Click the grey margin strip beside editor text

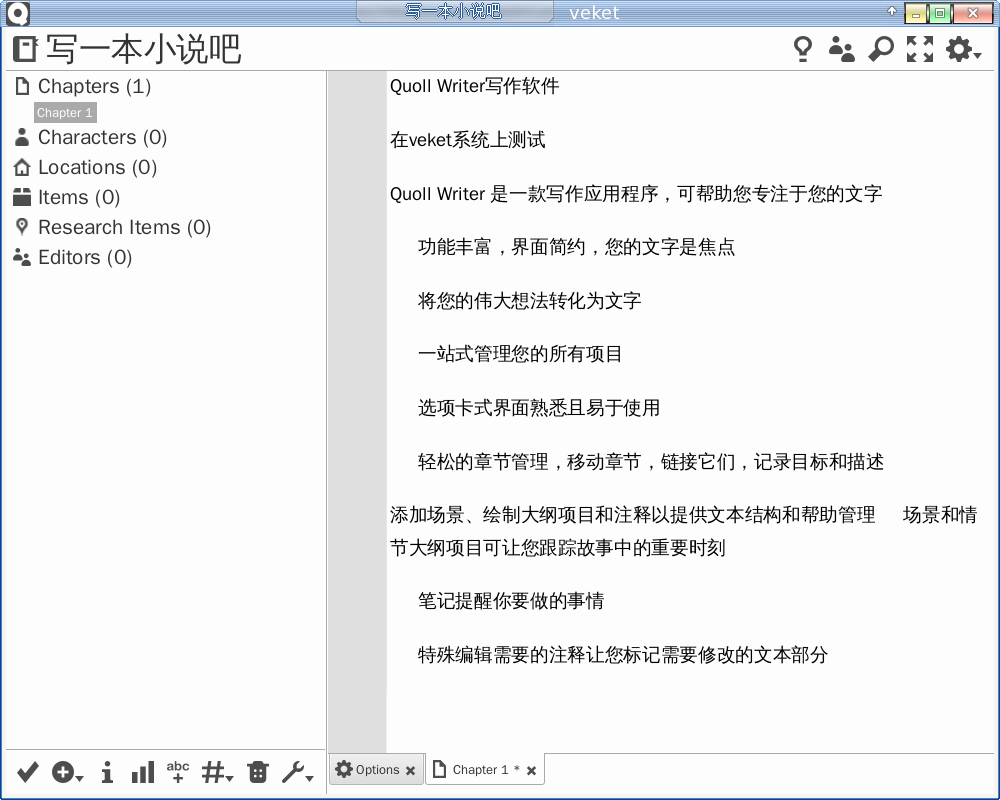(x=357, y=411)
